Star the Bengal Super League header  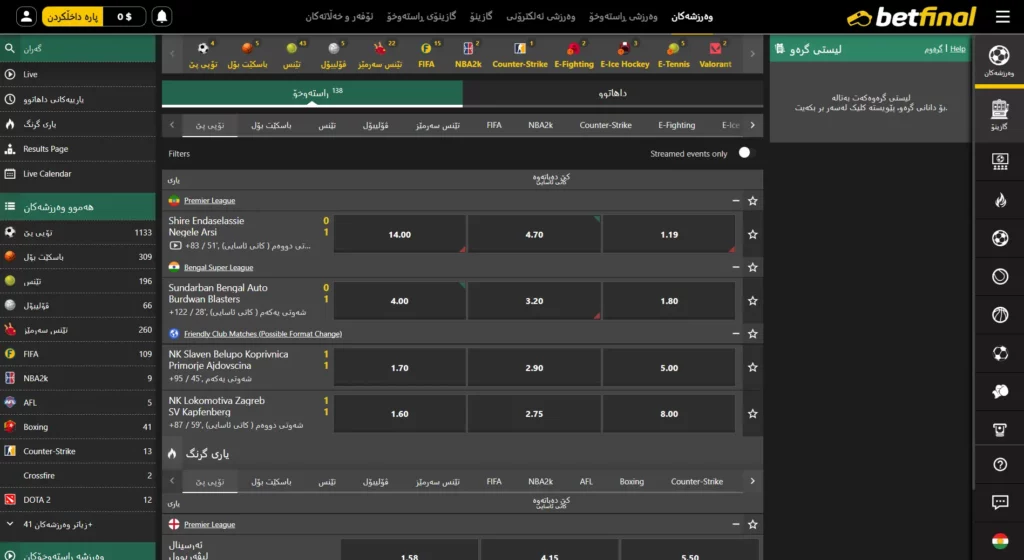click(x=752, y=268)
